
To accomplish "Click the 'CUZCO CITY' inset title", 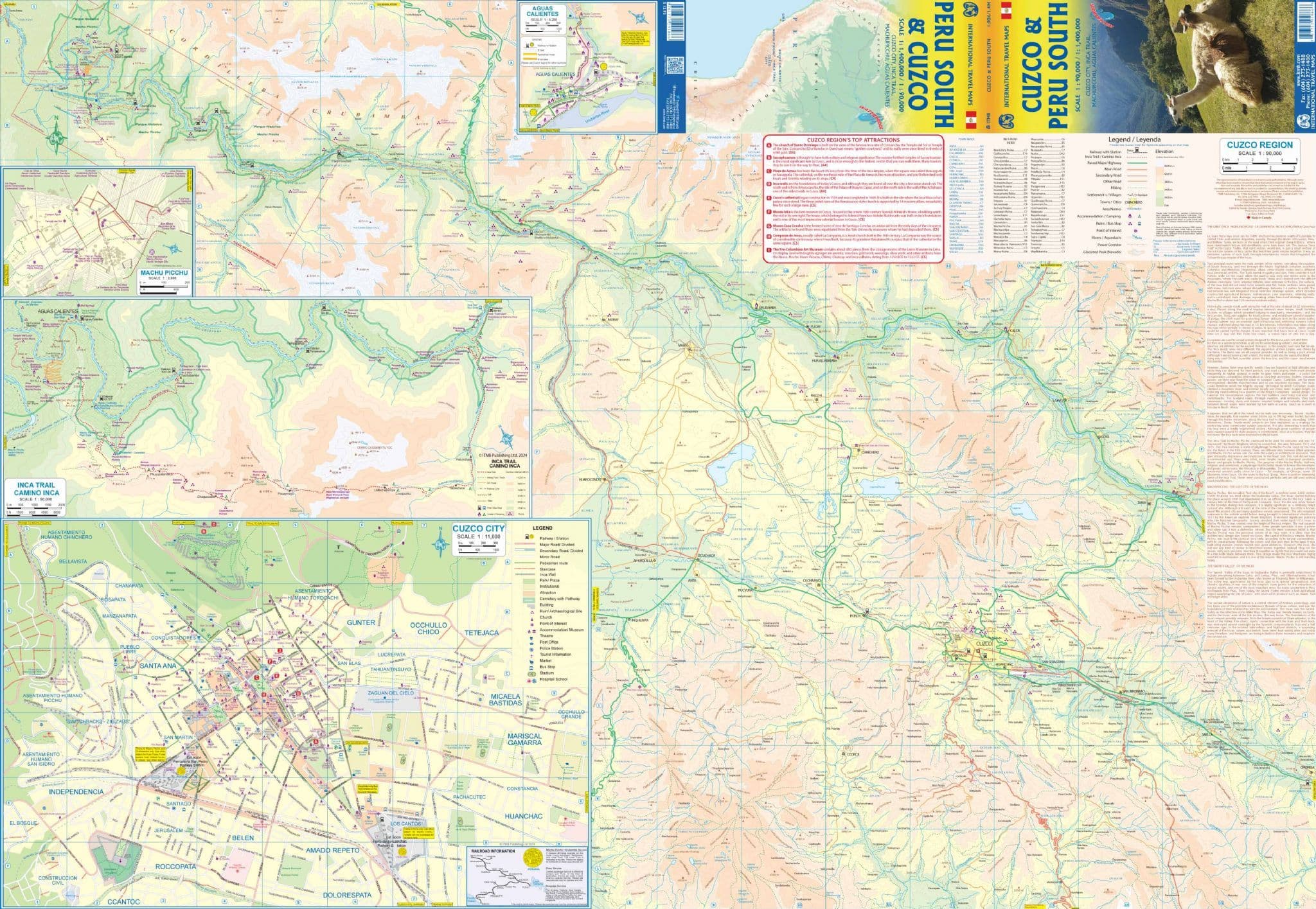I will tap(479, 528).
